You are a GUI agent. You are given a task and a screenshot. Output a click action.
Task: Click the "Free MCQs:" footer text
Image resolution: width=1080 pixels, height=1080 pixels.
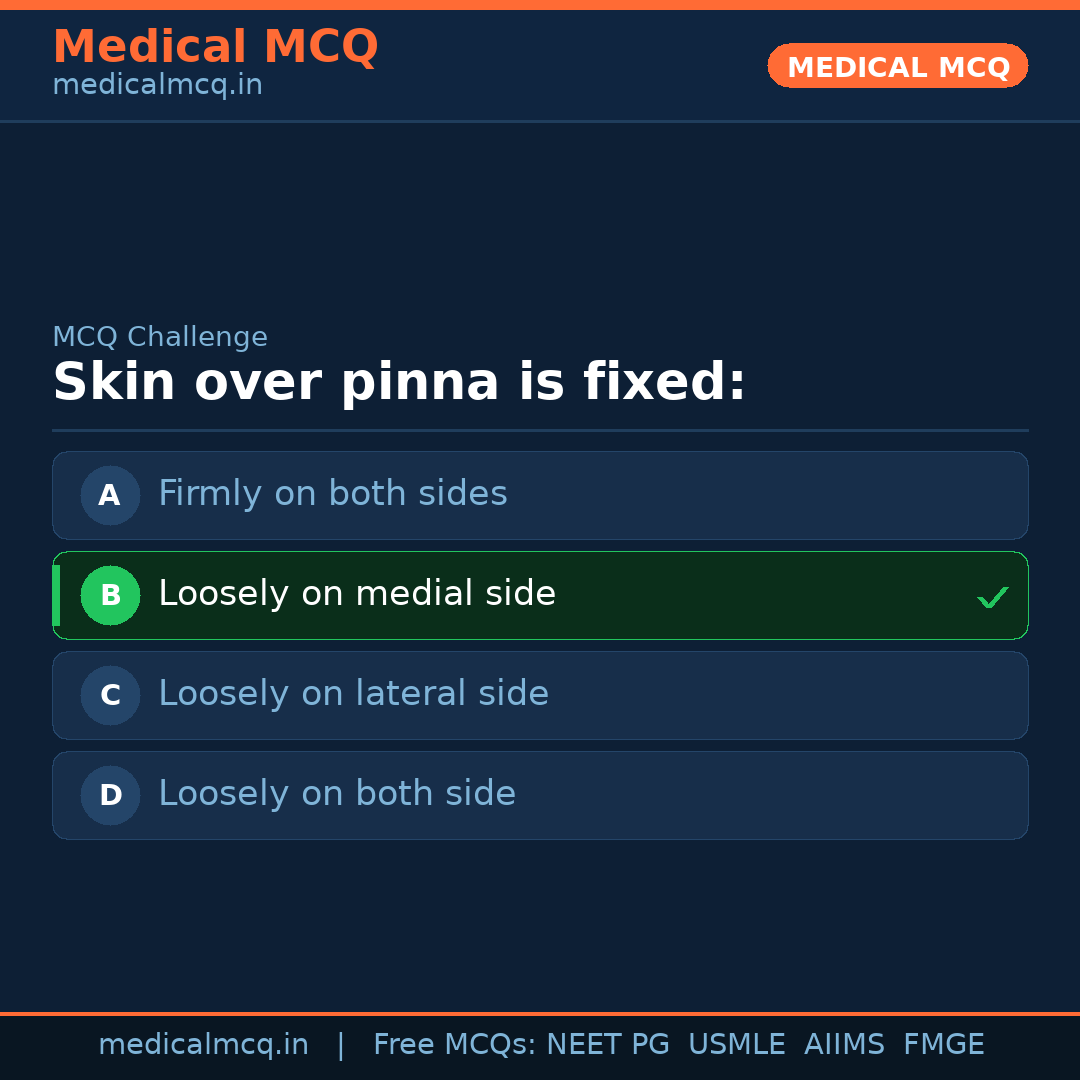click(x=455, y=1045)
